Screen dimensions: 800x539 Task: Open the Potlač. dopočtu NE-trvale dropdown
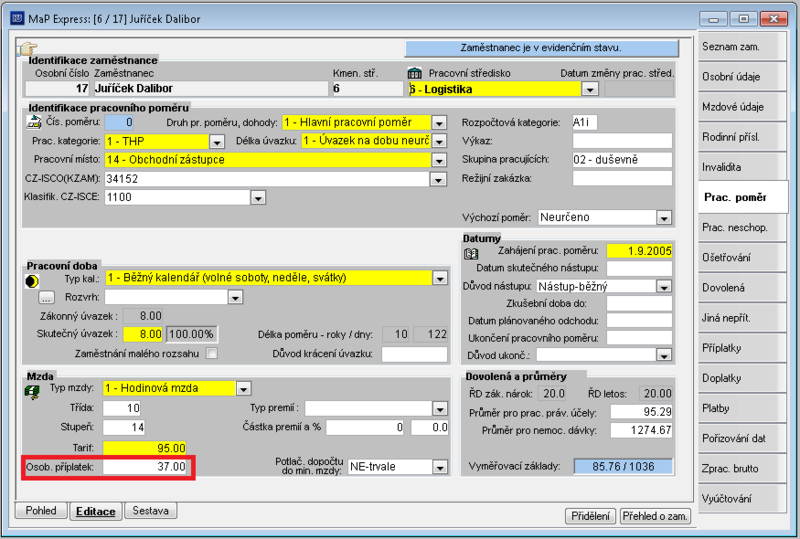[440, 467]
